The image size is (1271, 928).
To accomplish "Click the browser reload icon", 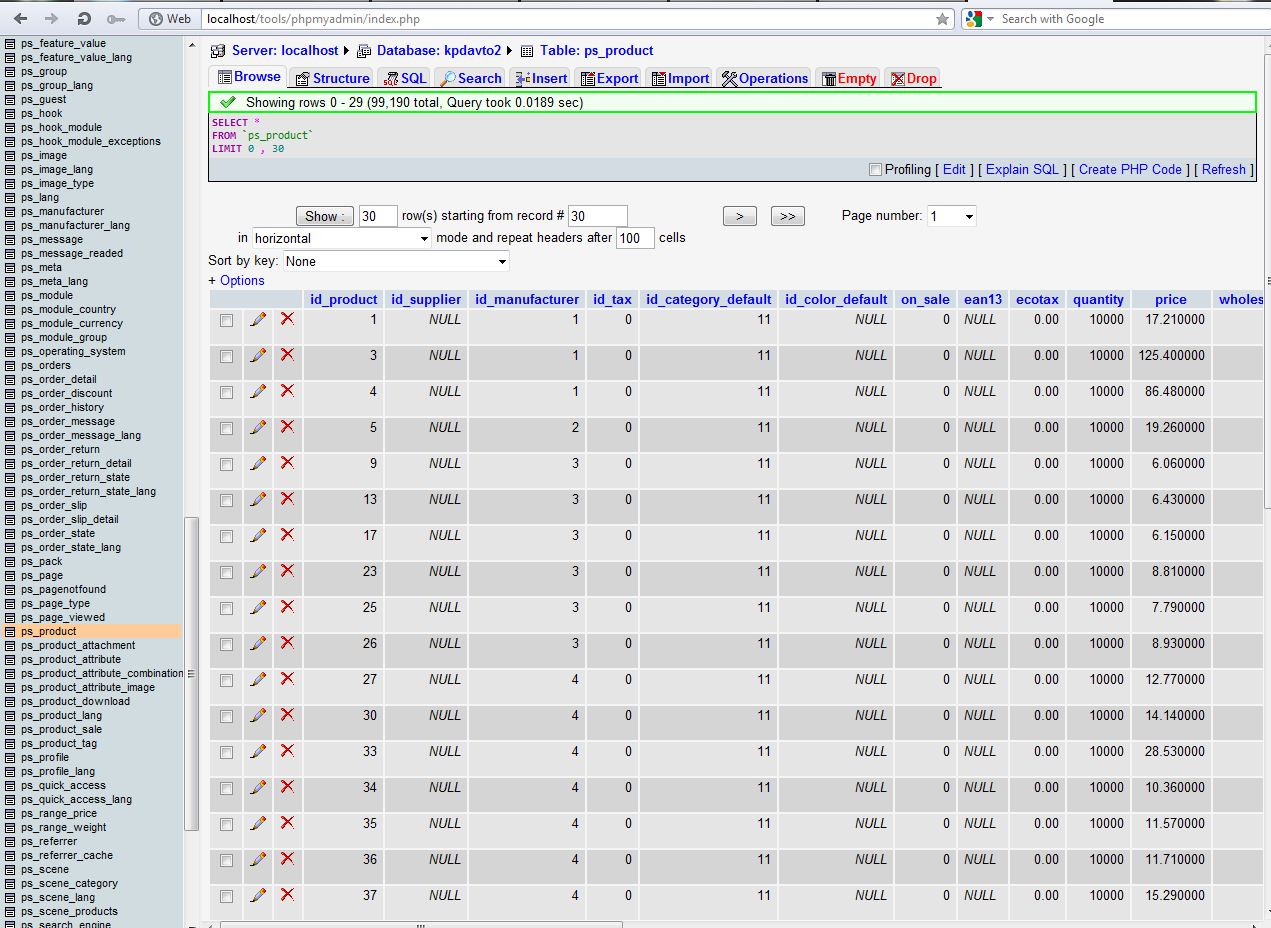I will 84,19.
